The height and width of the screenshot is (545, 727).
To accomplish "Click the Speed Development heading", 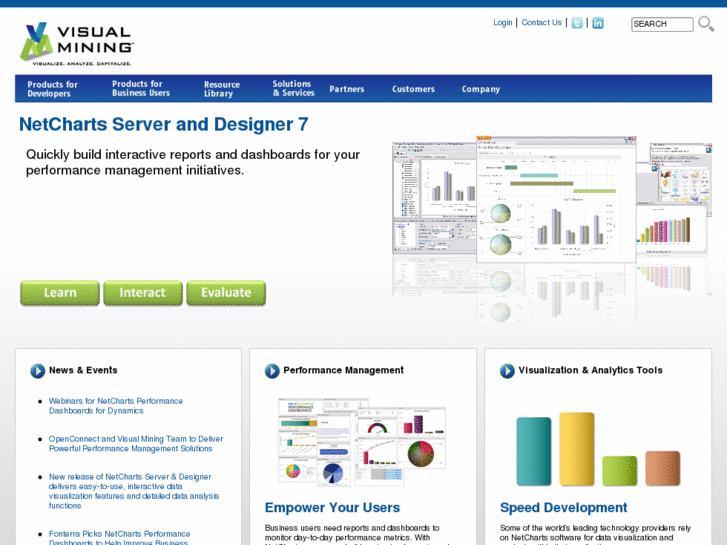I will click(x=563, y=507).
